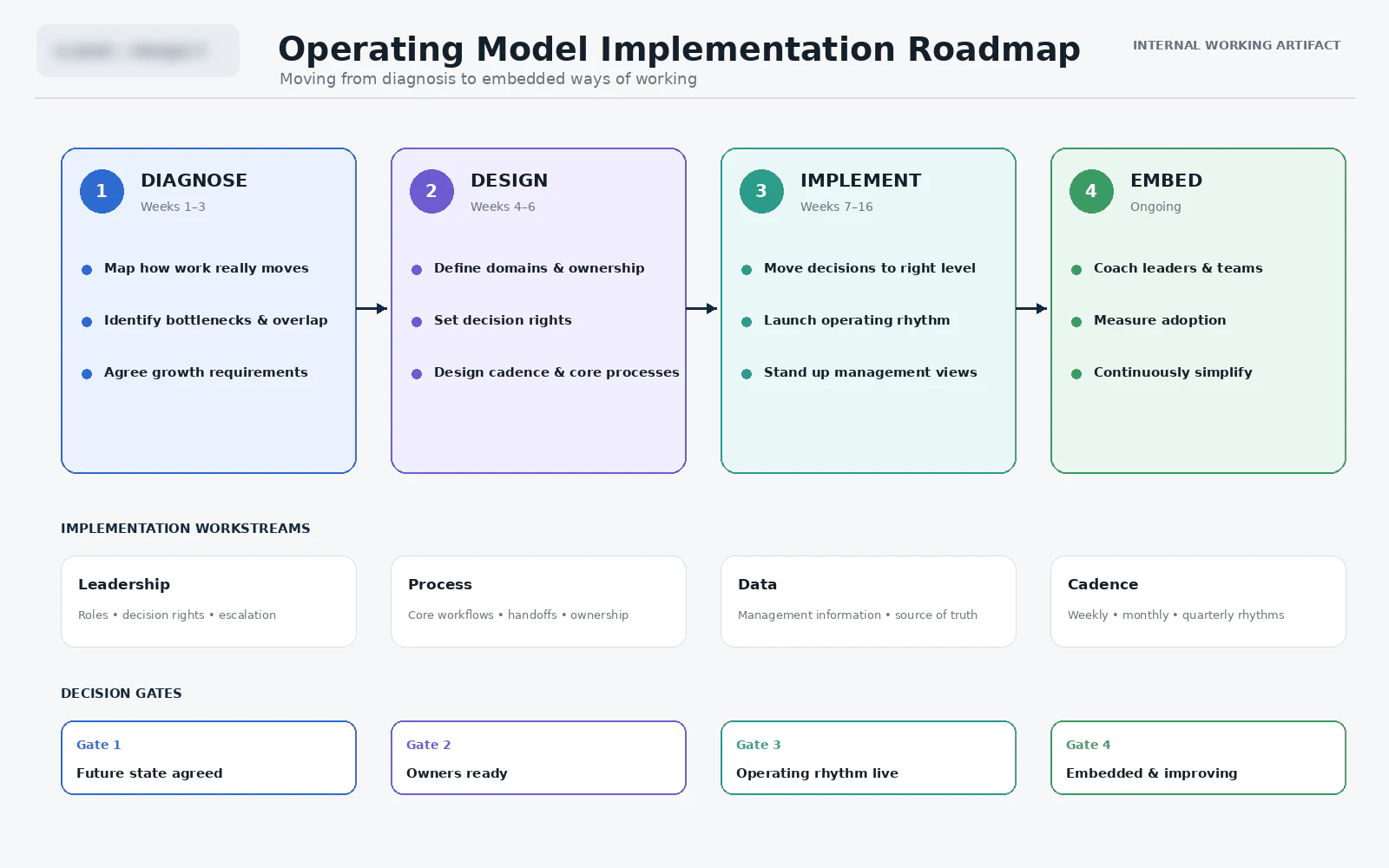Open the Process workstream card
Image resolution: width=1389 pixels, height=868 pixels.
[x=538, y=602]
